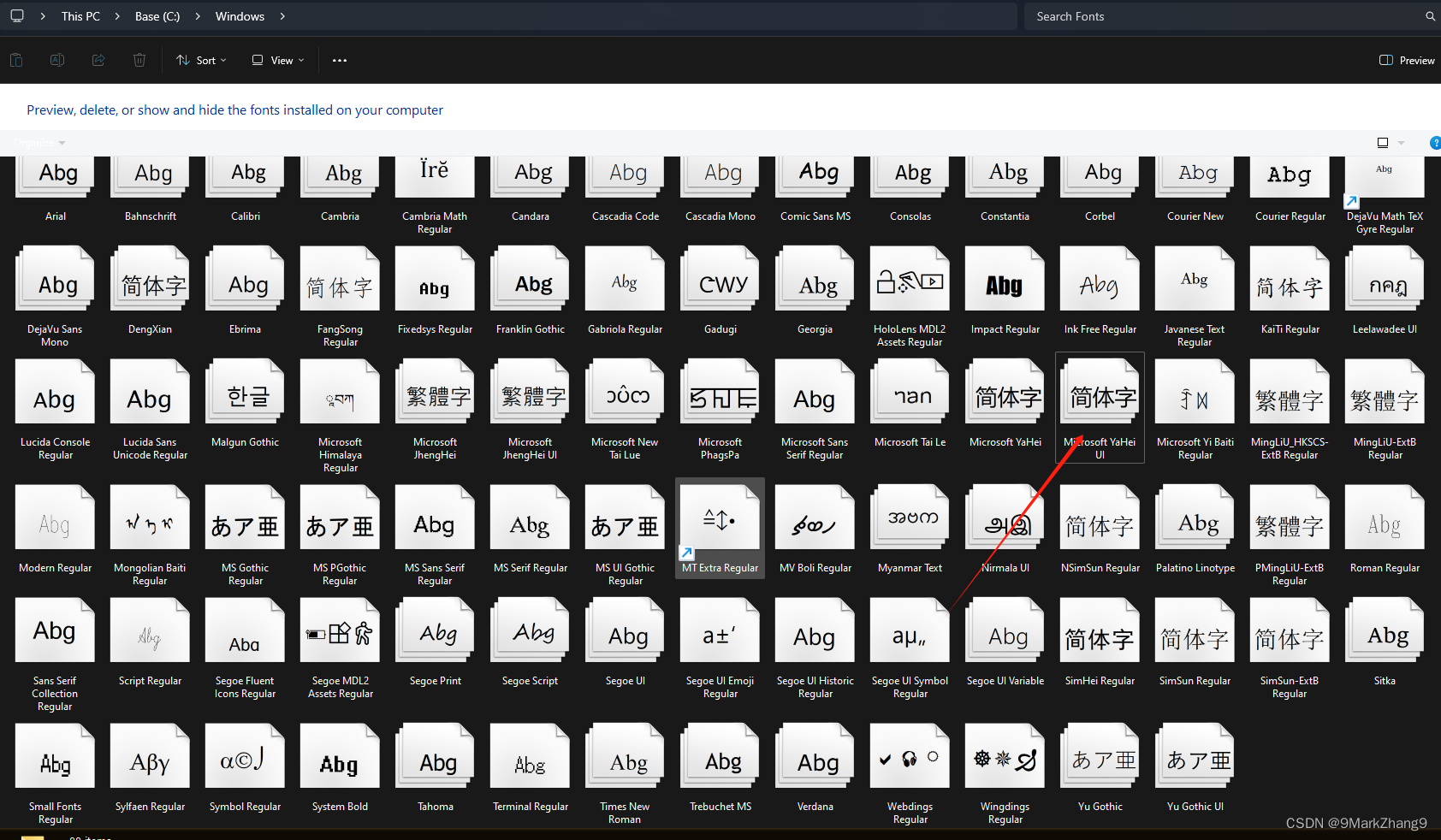Click the Trebuchet MS label
The height and width of the screenshot is (840, 1441).
[x=720, y=807]
